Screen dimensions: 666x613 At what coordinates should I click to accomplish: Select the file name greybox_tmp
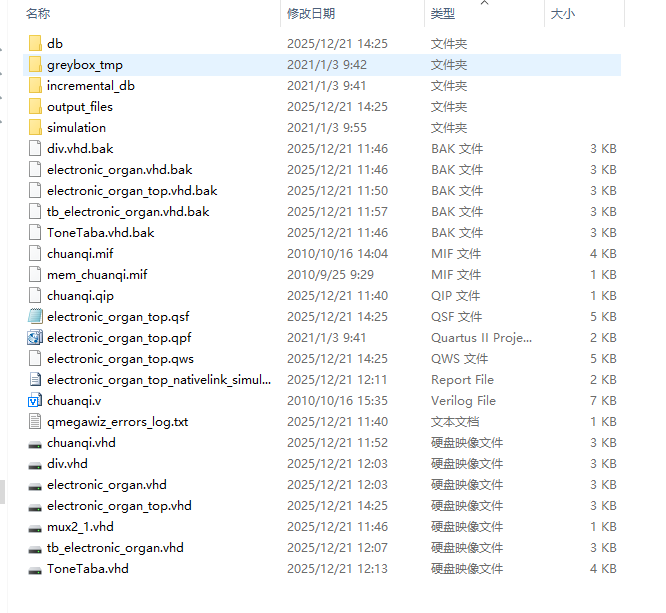click(85, 65)
